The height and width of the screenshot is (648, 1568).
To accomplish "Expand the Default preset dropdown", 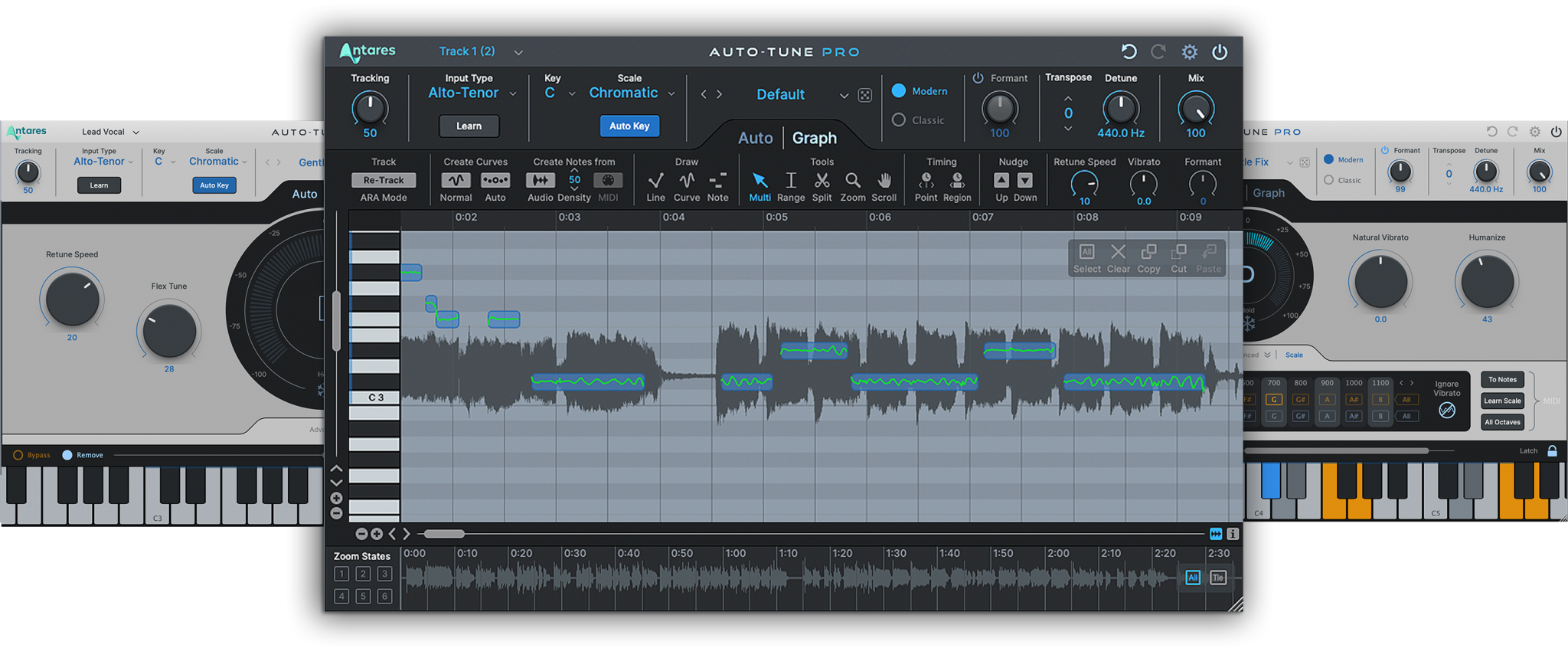I will click(x=844, y=96).
